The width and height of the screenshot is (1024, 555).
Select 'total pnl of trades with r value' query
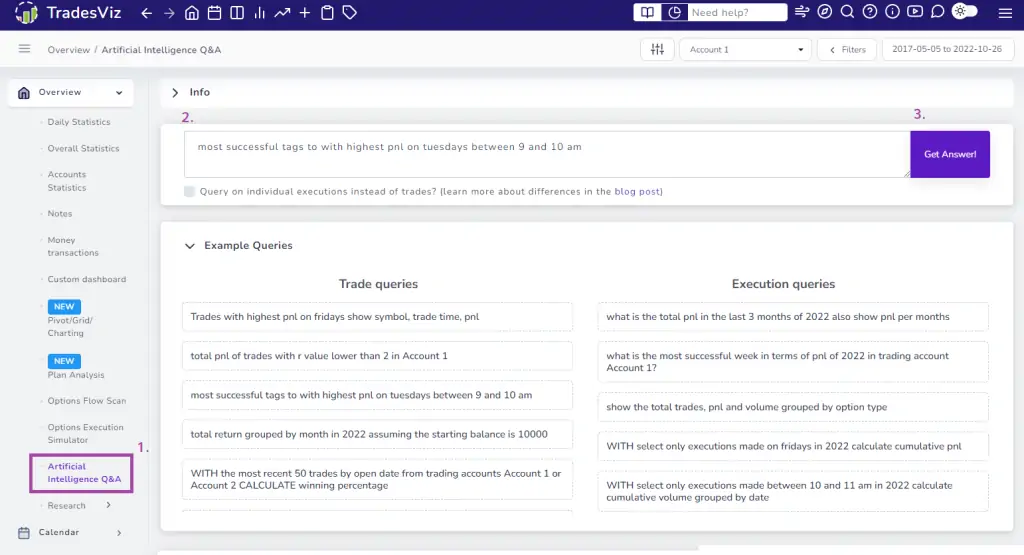click(x=377, y=356)
